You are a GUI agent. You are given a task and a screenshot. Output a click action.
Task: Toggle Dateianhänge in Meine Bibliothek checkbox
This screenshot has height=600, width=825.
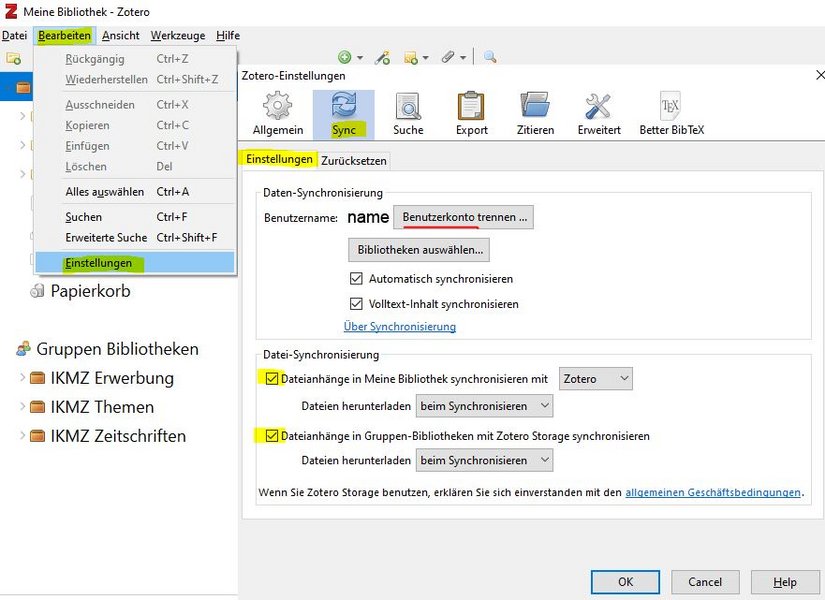click(x=272, y=378)
